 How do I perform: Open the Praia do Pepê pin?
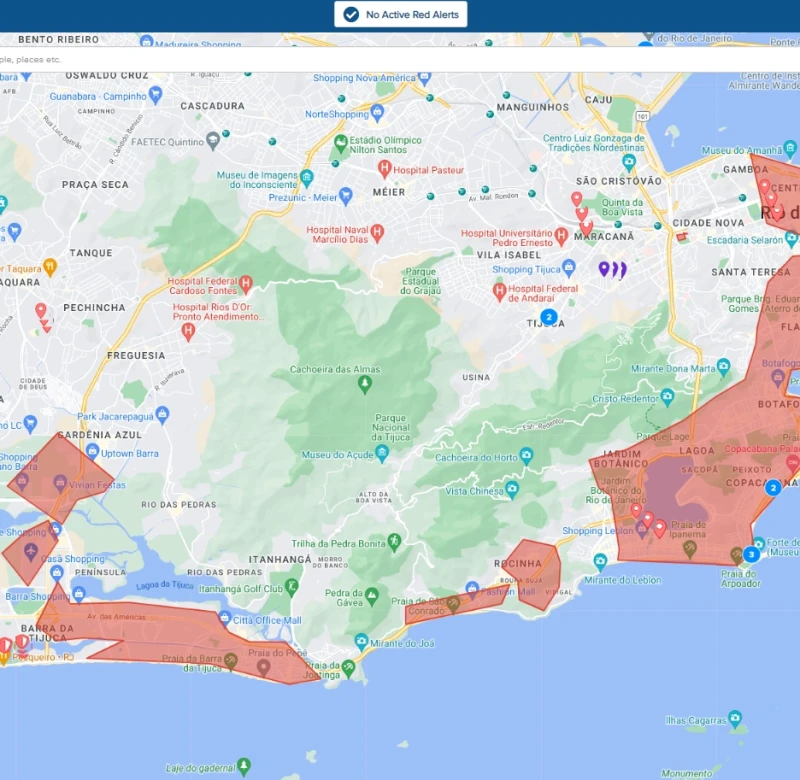click(x=263, y=667)
